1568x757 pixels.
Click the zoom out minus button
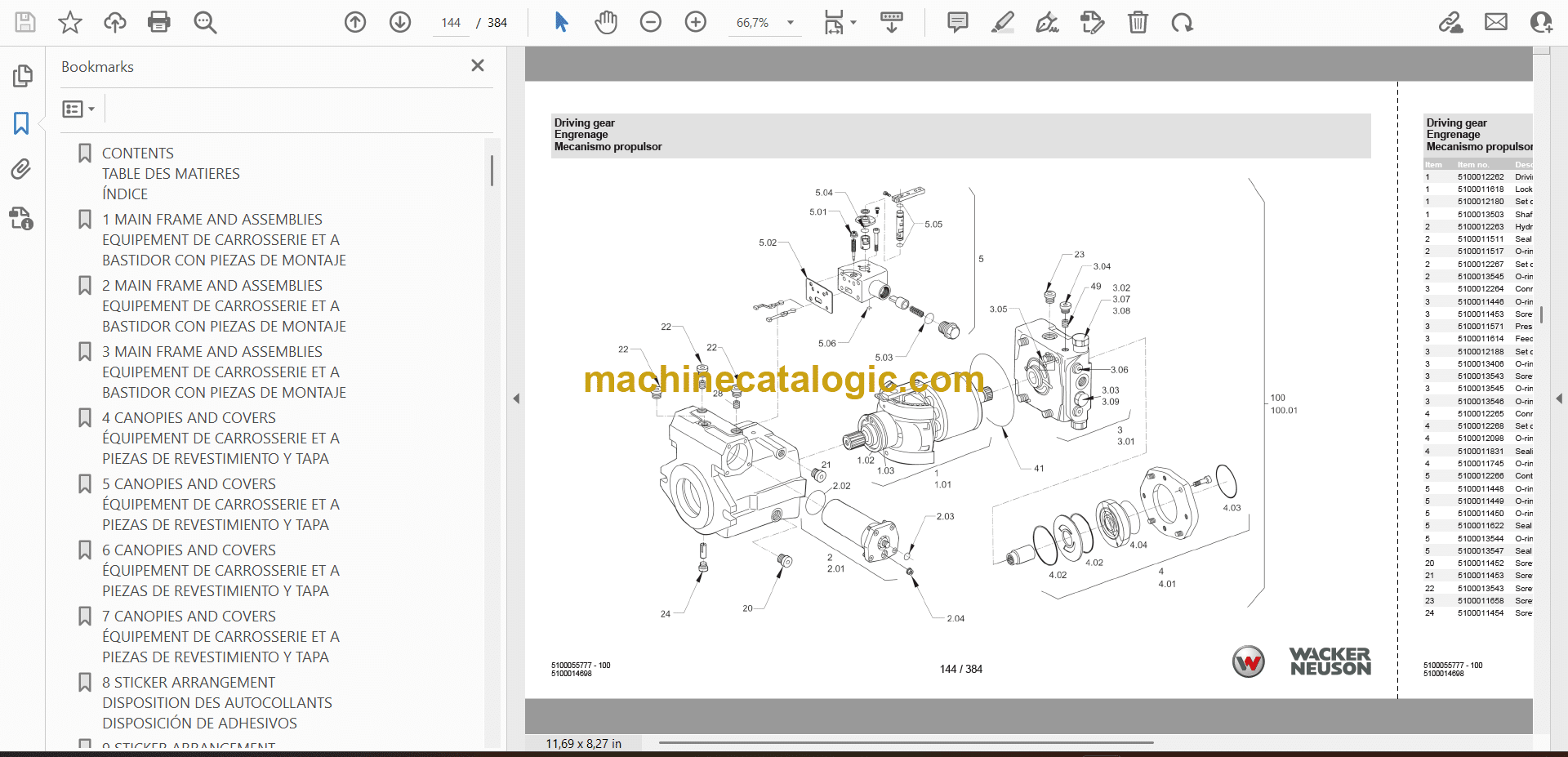coord(651,22)
